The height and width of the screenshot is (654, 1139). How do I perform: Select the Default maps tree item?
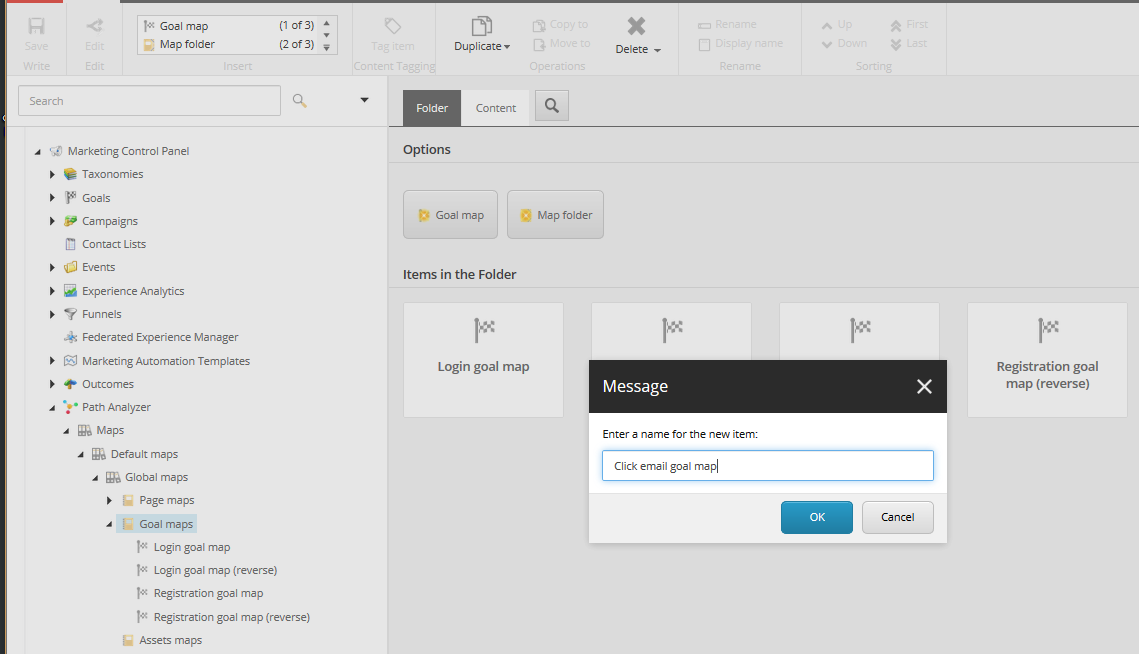(x=144, y=454)
